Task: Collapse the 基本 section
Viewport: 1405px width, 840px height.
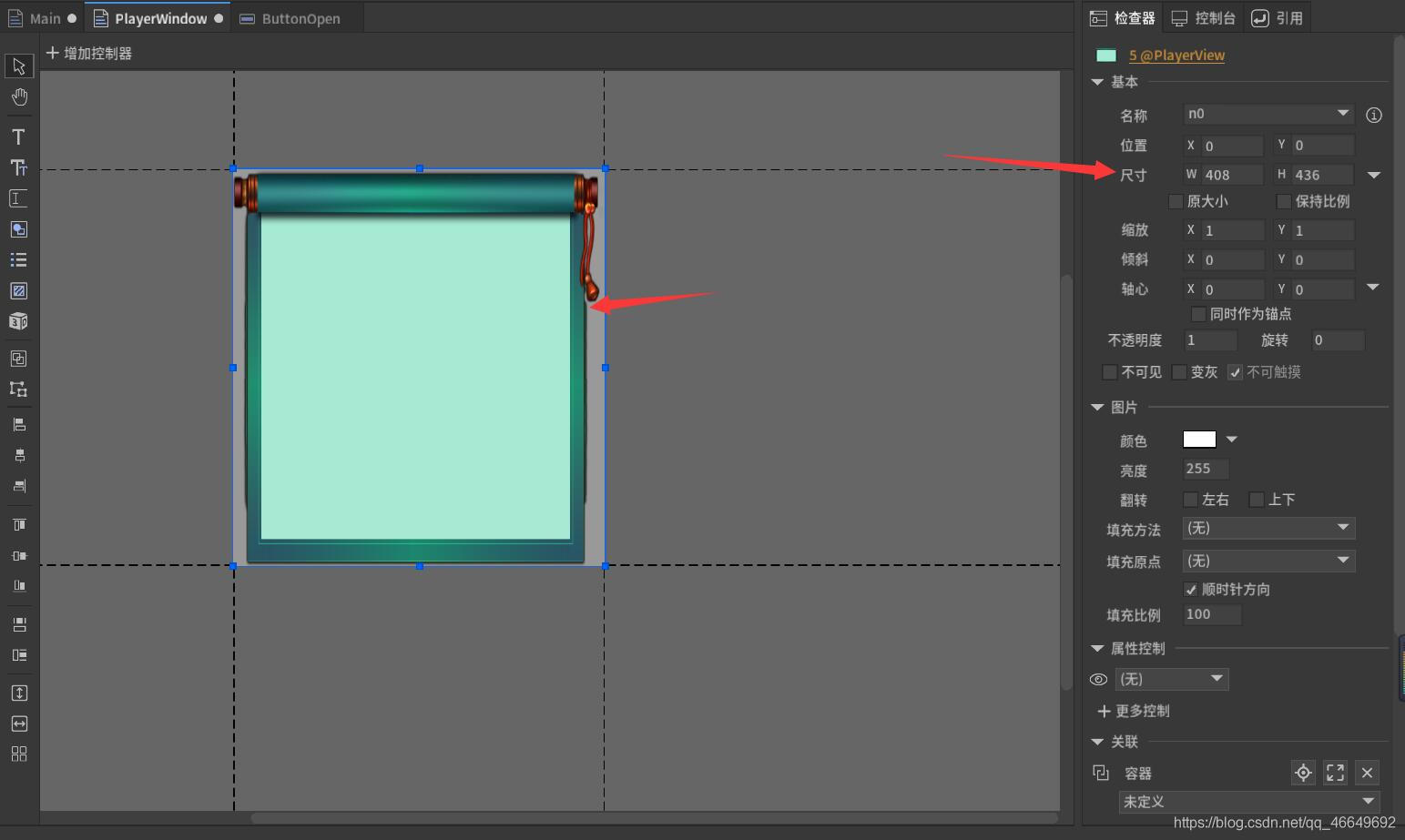Action: tap(1097, 82)
